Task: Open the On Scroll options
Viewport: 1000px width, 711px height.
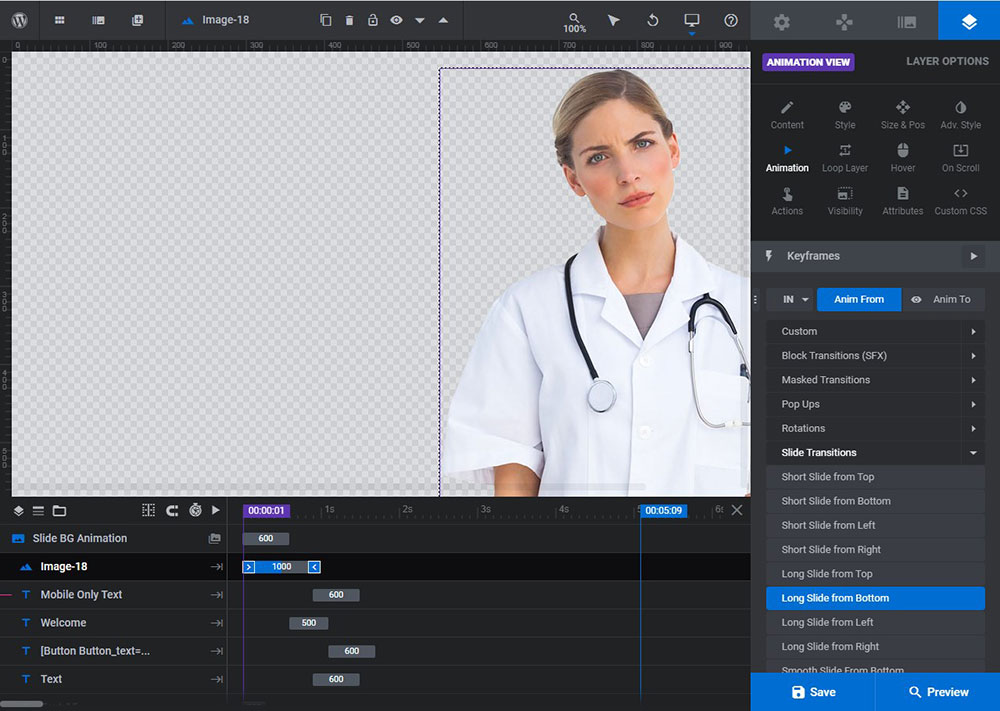Action: point(960,158)
